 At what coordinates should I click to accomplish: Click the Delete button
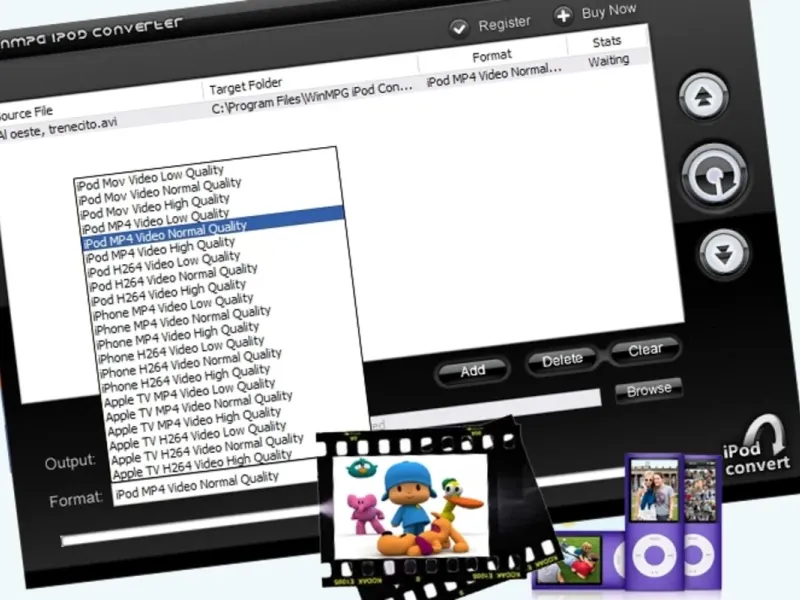coord(562,360)
